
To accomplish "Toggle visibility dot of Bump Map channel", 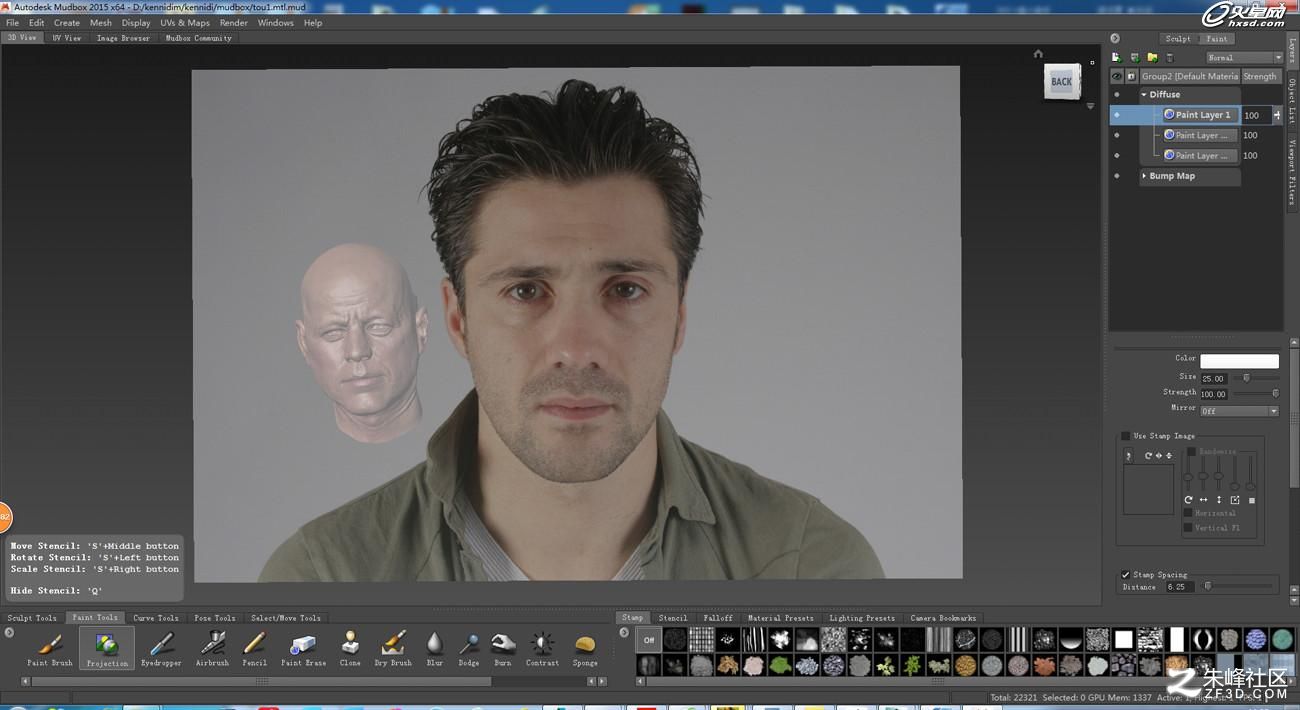I will pos(1117,176).
